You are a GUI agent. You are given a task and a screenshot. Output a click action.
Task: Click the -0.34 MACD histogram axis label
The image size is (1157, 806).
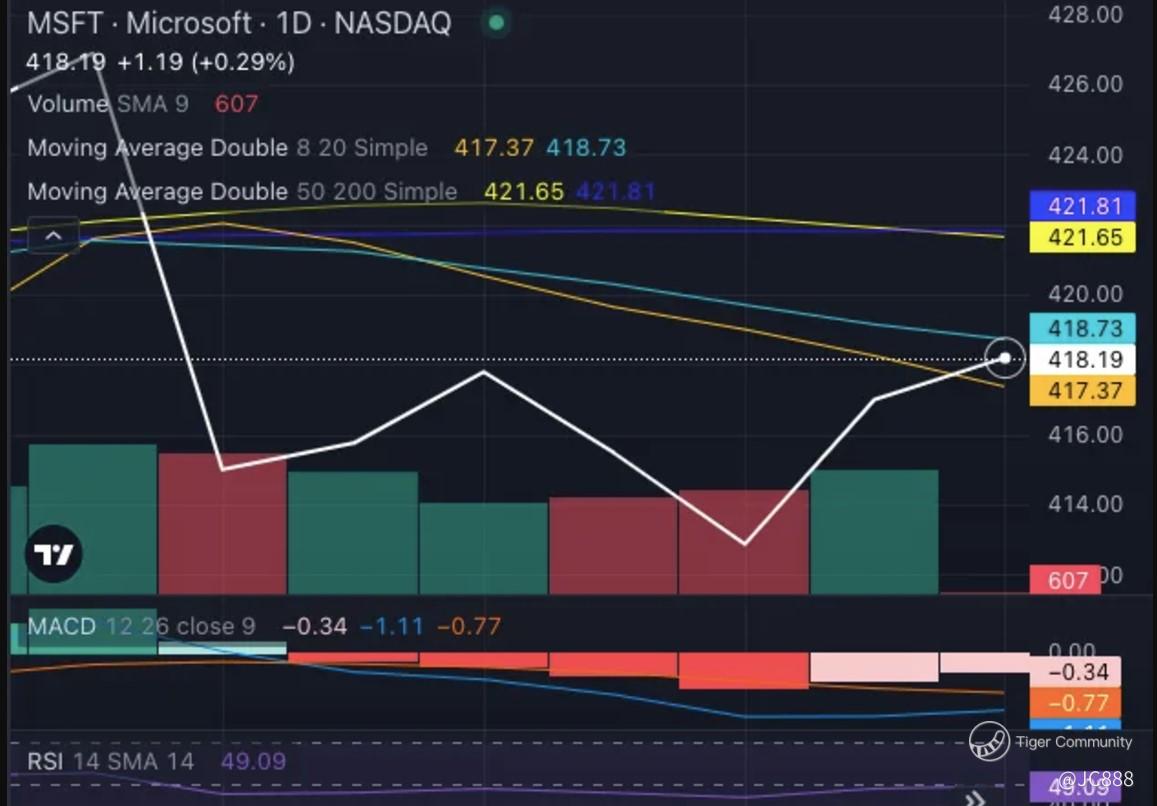1077,672
